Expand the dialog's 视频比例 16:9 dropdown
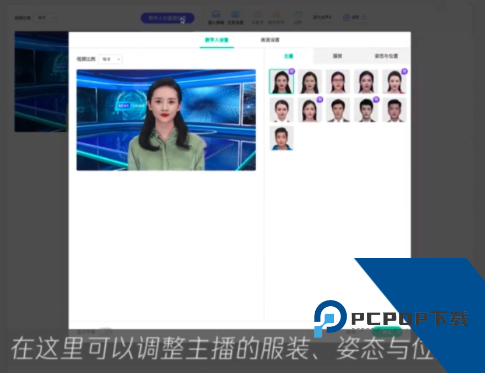The image size is (485, 373). tap(111, 59)
